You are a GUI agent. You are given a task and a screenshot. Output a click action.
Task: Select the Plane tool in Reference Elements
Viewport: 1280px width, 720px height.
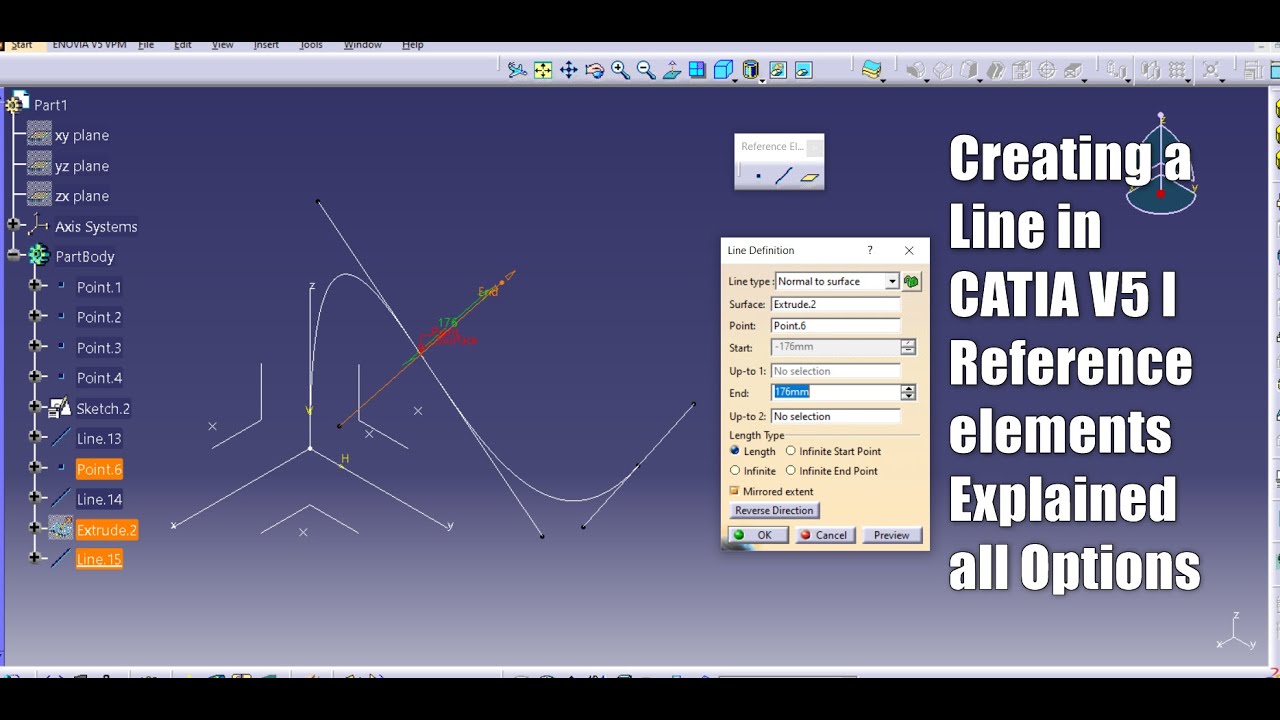pyautogui.click(x=810, y=177)
